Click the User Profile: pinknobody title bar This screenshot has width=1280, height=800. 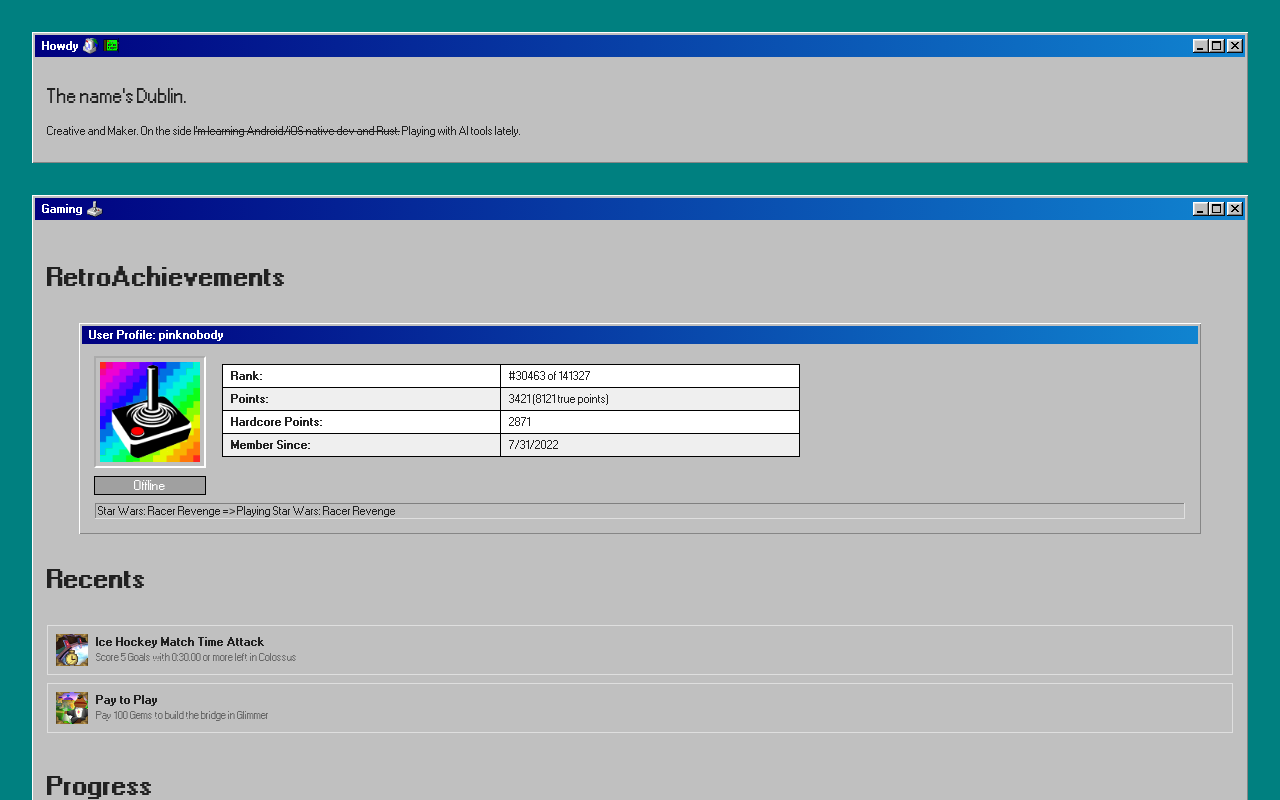(x=640, y=335)
